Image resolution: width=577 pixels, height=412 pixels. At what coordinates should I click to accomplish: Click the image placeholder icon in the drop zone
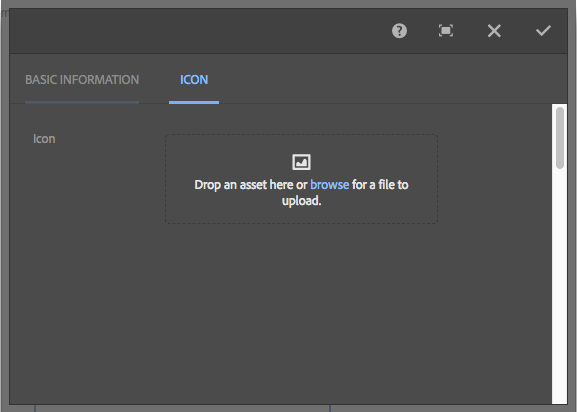(301, 162)
